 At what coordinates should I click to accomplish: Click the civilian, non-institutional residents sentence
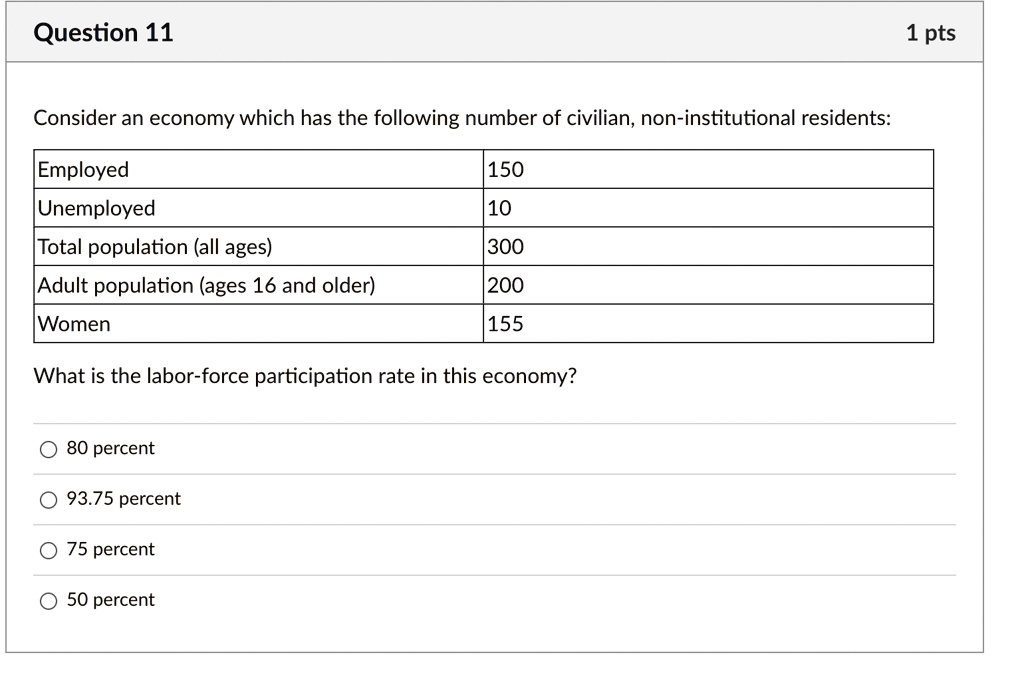coord(462,118)
